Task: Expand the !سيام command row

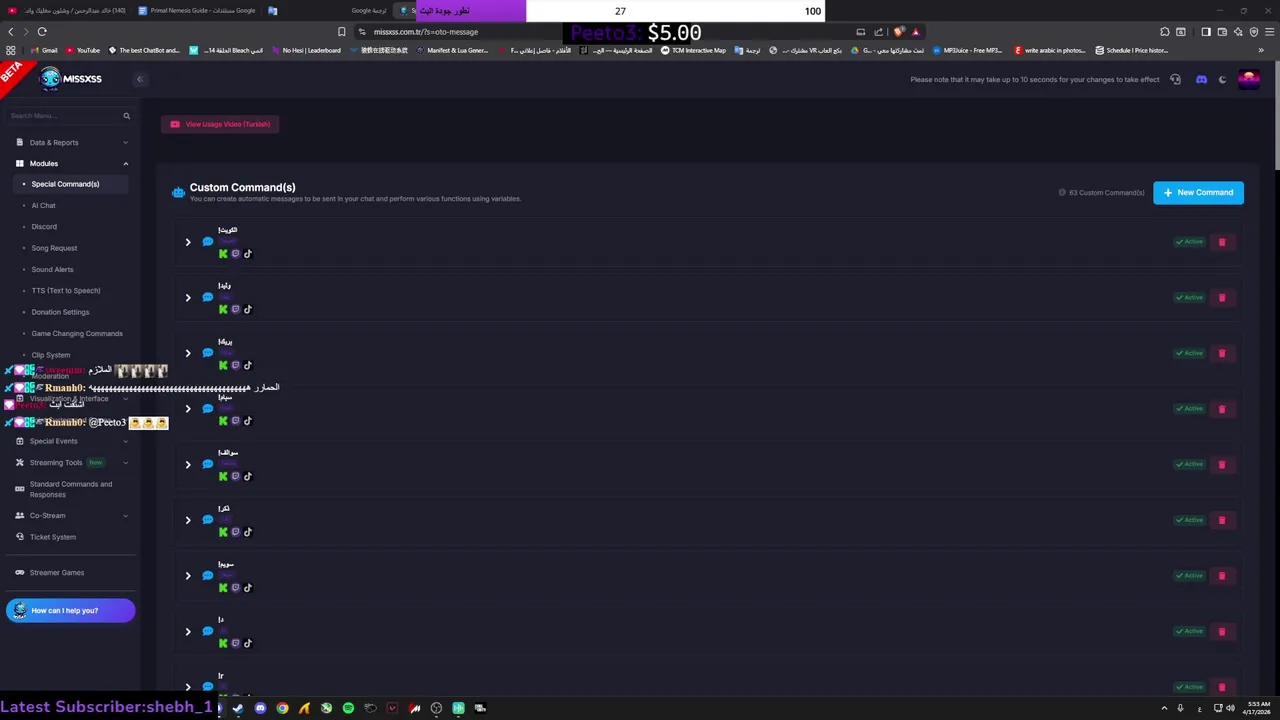Action: click(187, 409)
